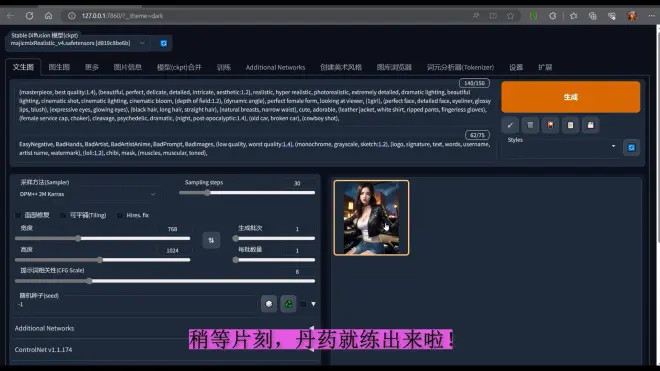
Task: Click the seed input field
Action: pyautogui.click(x=137, y=304)
